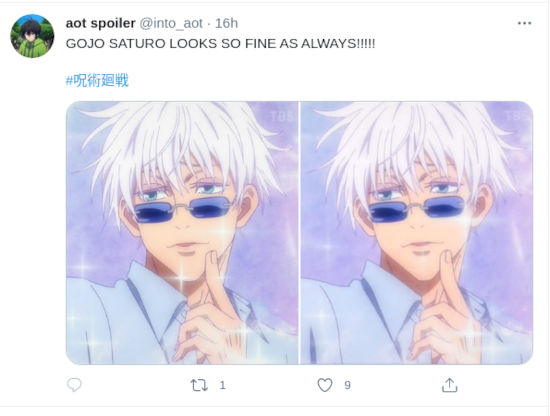Click the TBS watermark on left image
The width and height of the screenshot is (550, 416).
tap(282, 116)
